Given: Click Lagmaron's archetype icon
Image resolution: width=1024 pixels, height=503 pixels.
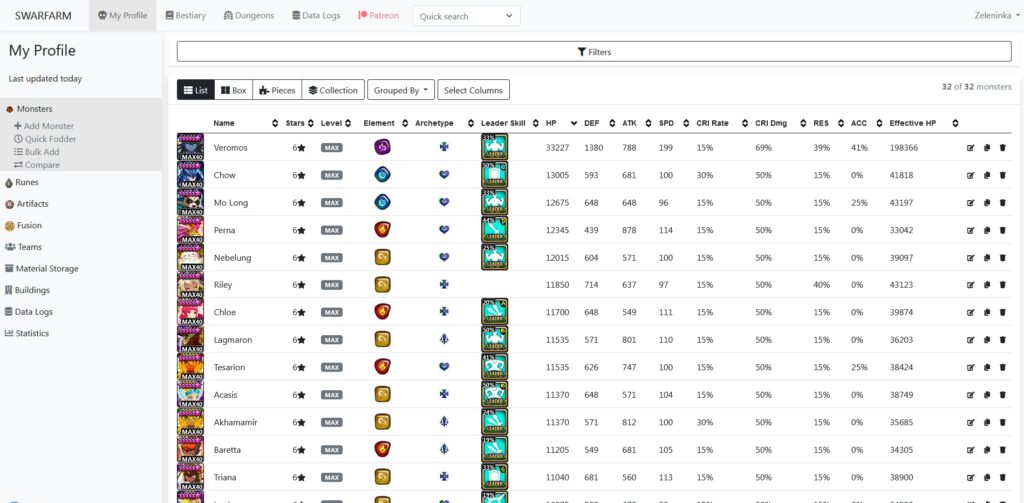Looking at the screenshot, I should pyautogui.click(x=444, y=340).
